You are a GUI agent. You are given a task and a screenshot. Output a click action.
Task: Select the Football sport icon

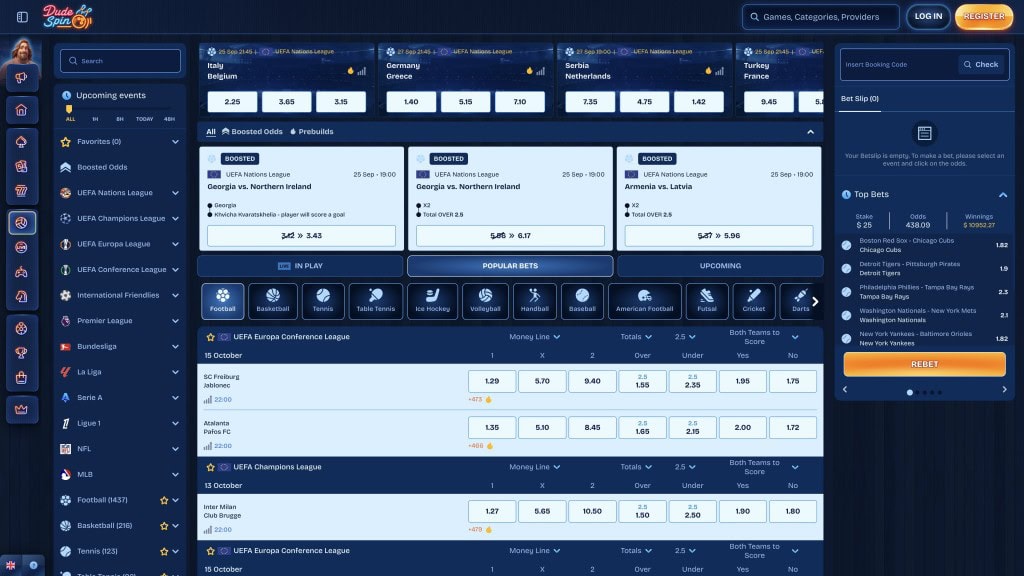click(x=223, y=301)
